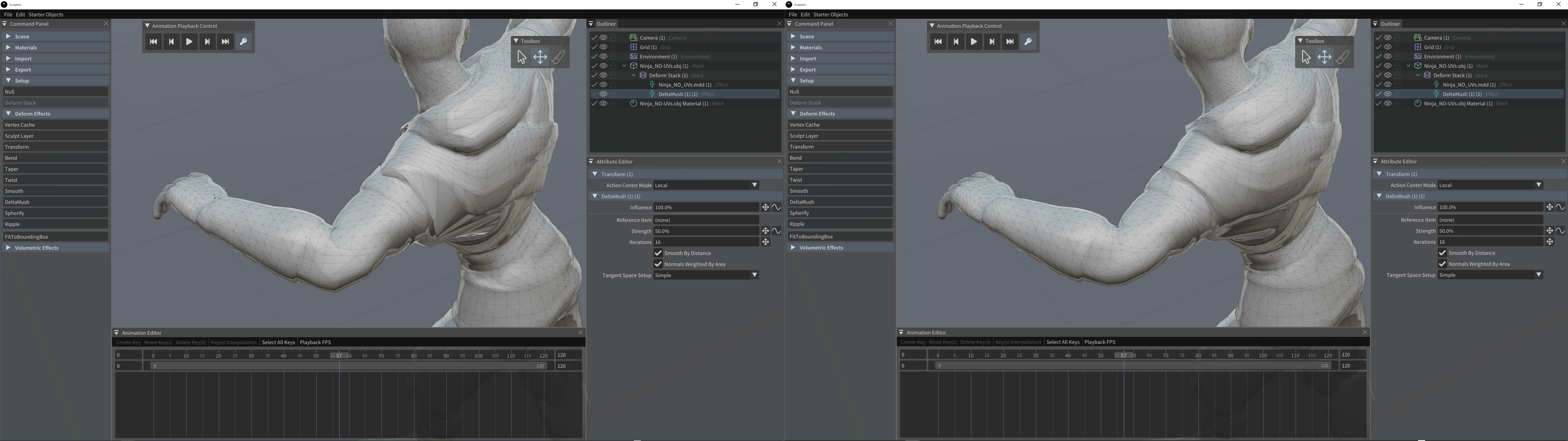This screenshot has width=1568, height=441.
Task: Open the Tangent Space Setup dropdown in left window
Action: click(706, 275)
